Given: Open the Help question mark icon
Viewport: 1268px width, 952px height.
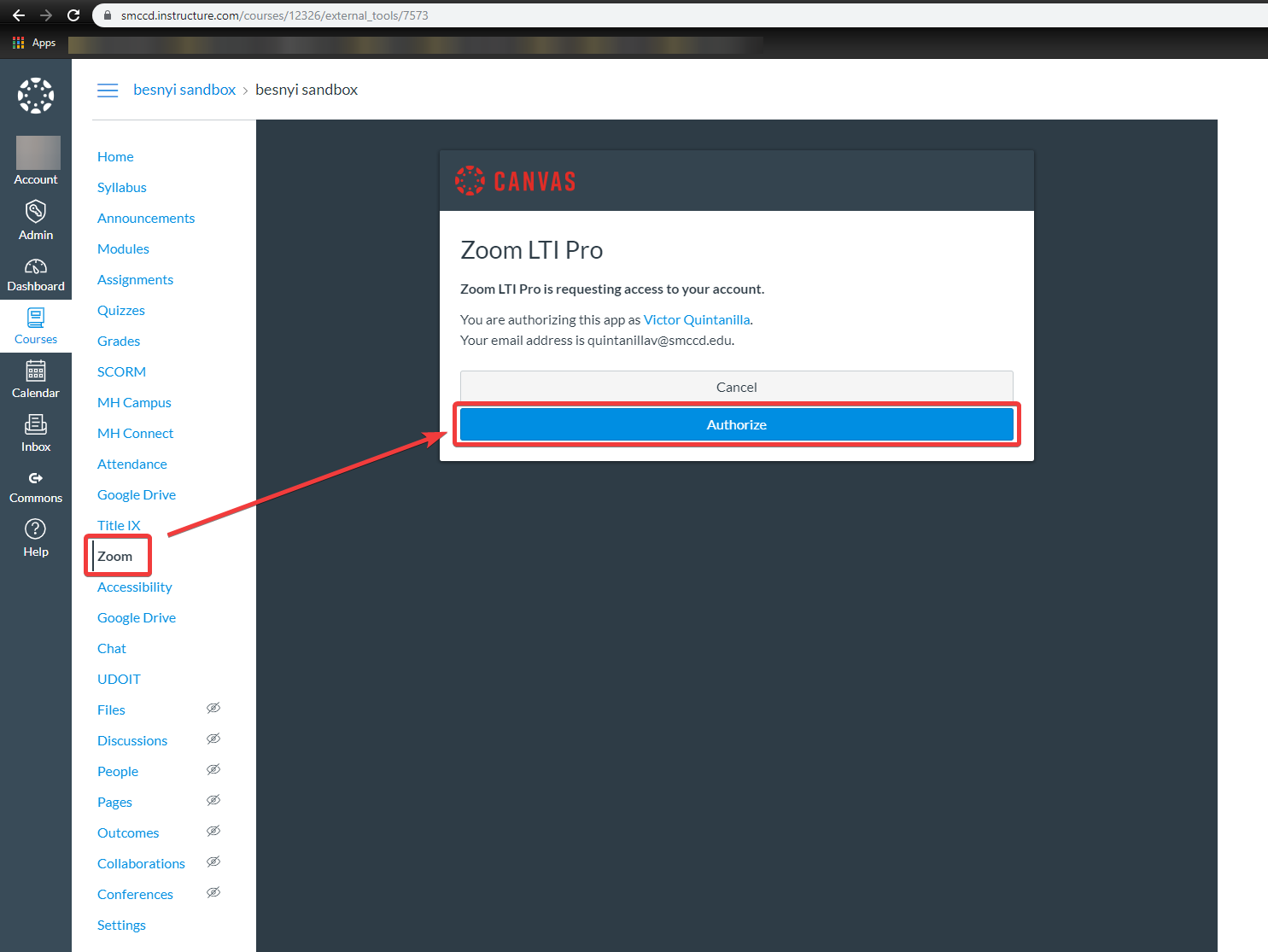Looking at the screenshot, I should (36, 529).
